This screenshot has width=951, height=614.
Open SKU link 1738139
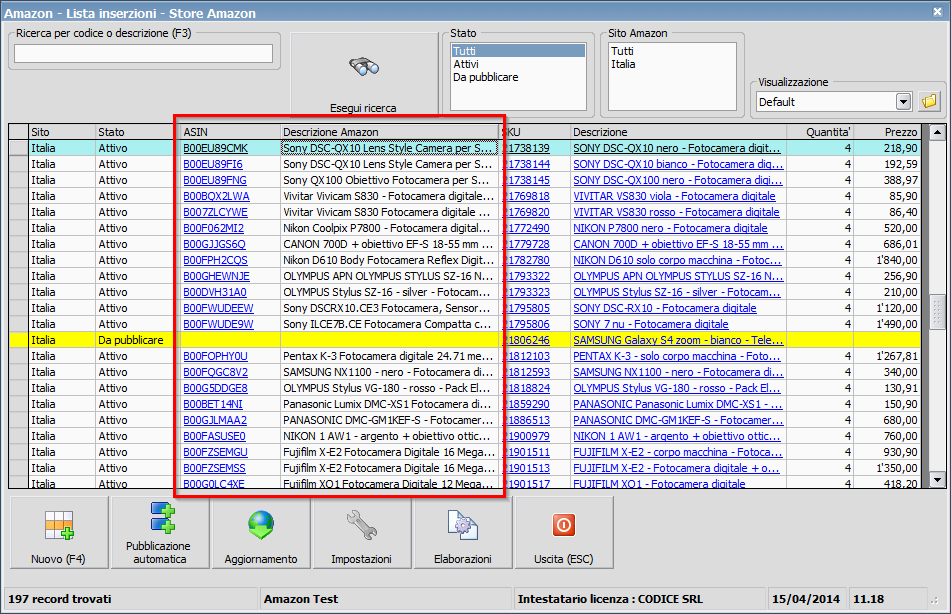[x=526, y=148]
